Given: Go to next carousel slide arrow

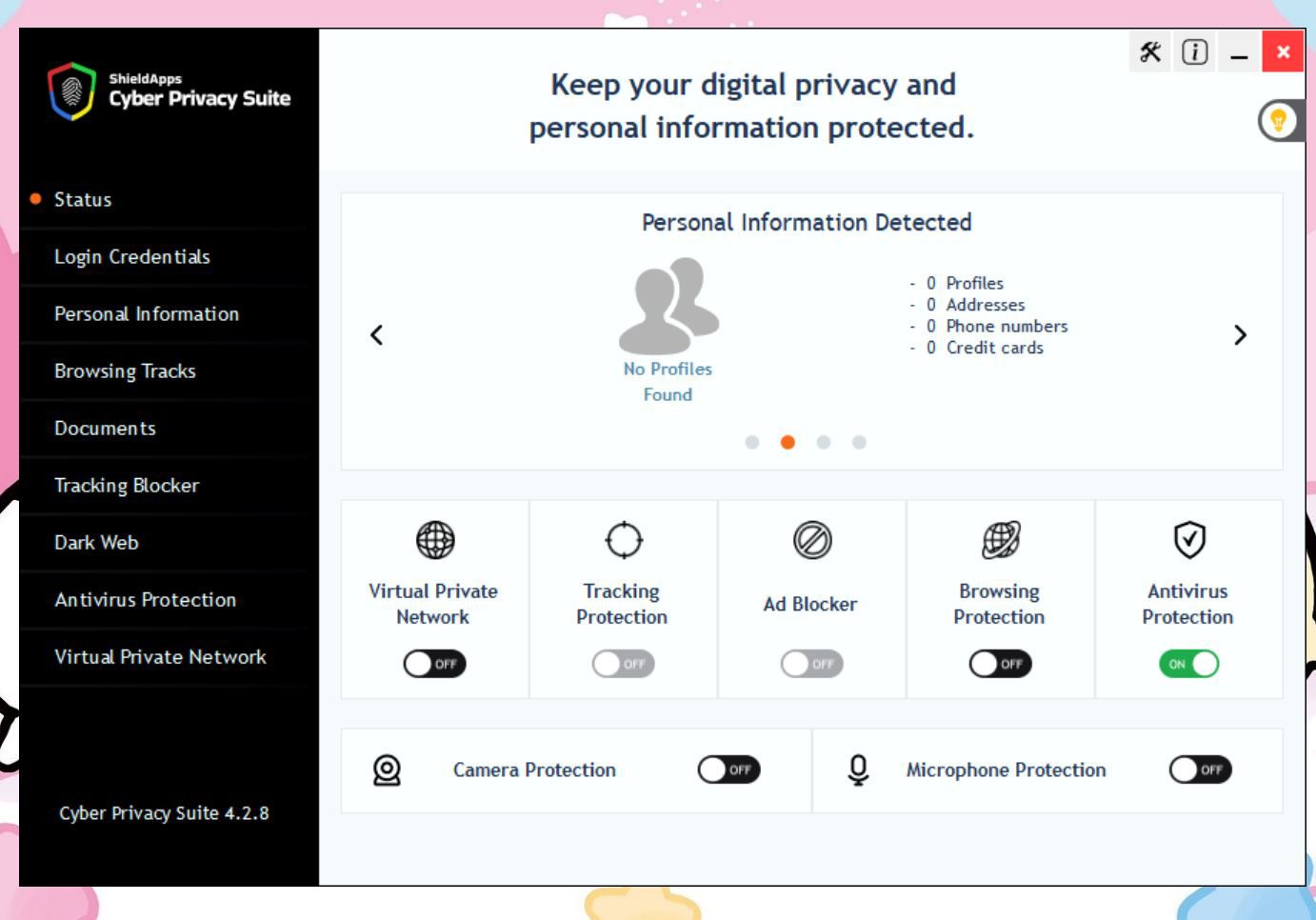Looking at the screenshot, I should pyautogui.click(x=1240, y=334).
